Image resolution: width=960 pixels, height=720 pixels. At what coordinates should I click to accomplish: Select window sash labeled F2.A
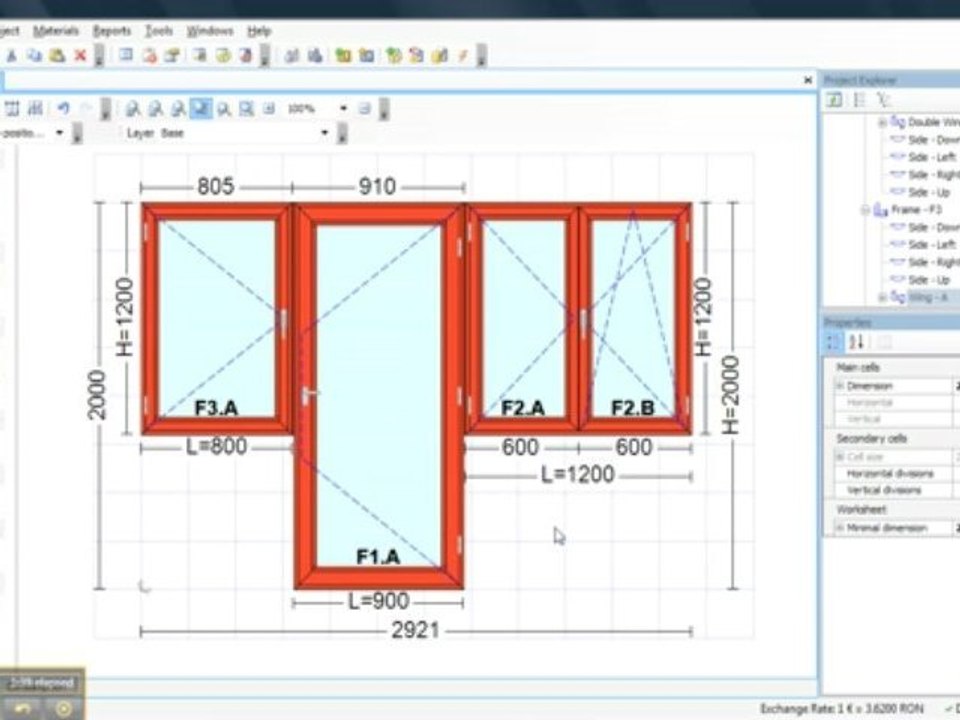pos(523,318)
